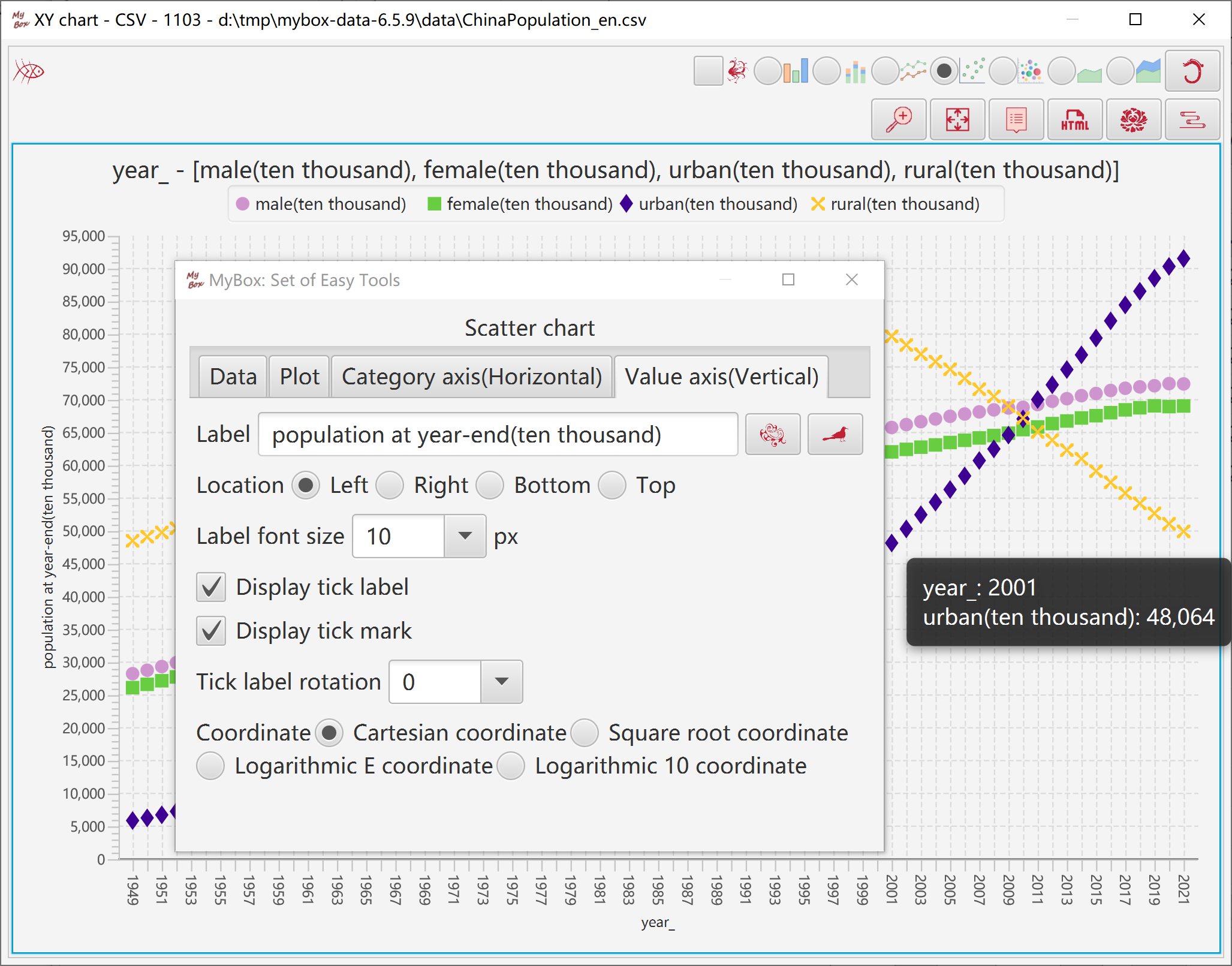Select the bubble chart radio option
Screen dimensions: 1232x966
point(1002,71)
